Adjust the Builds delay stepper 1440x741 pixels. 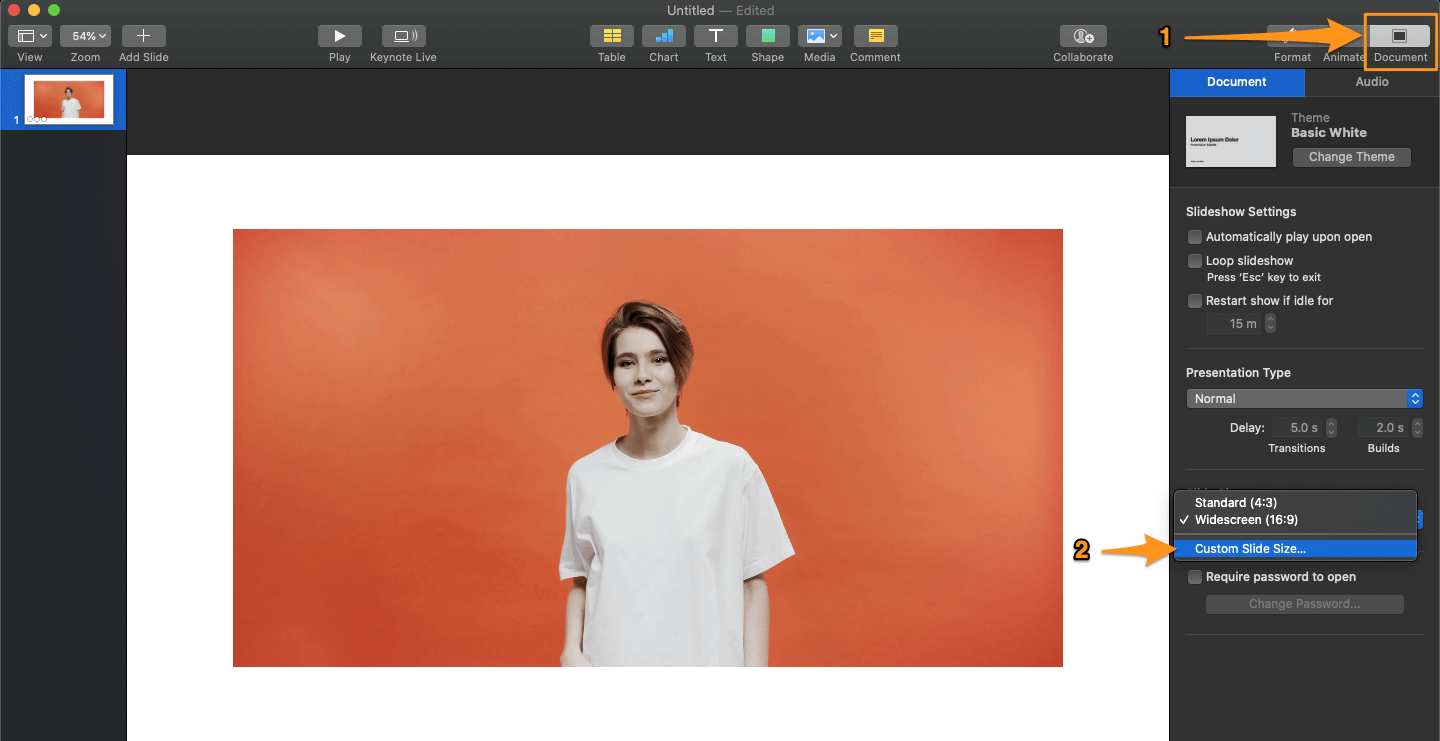pos(1417,428)
